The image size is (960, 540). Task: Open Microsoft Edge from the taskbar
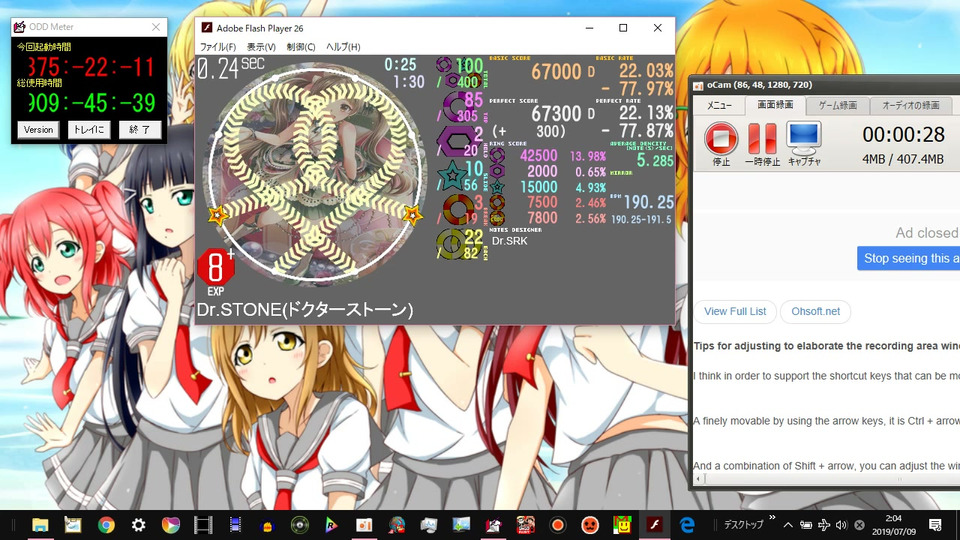tap(687, 525)
